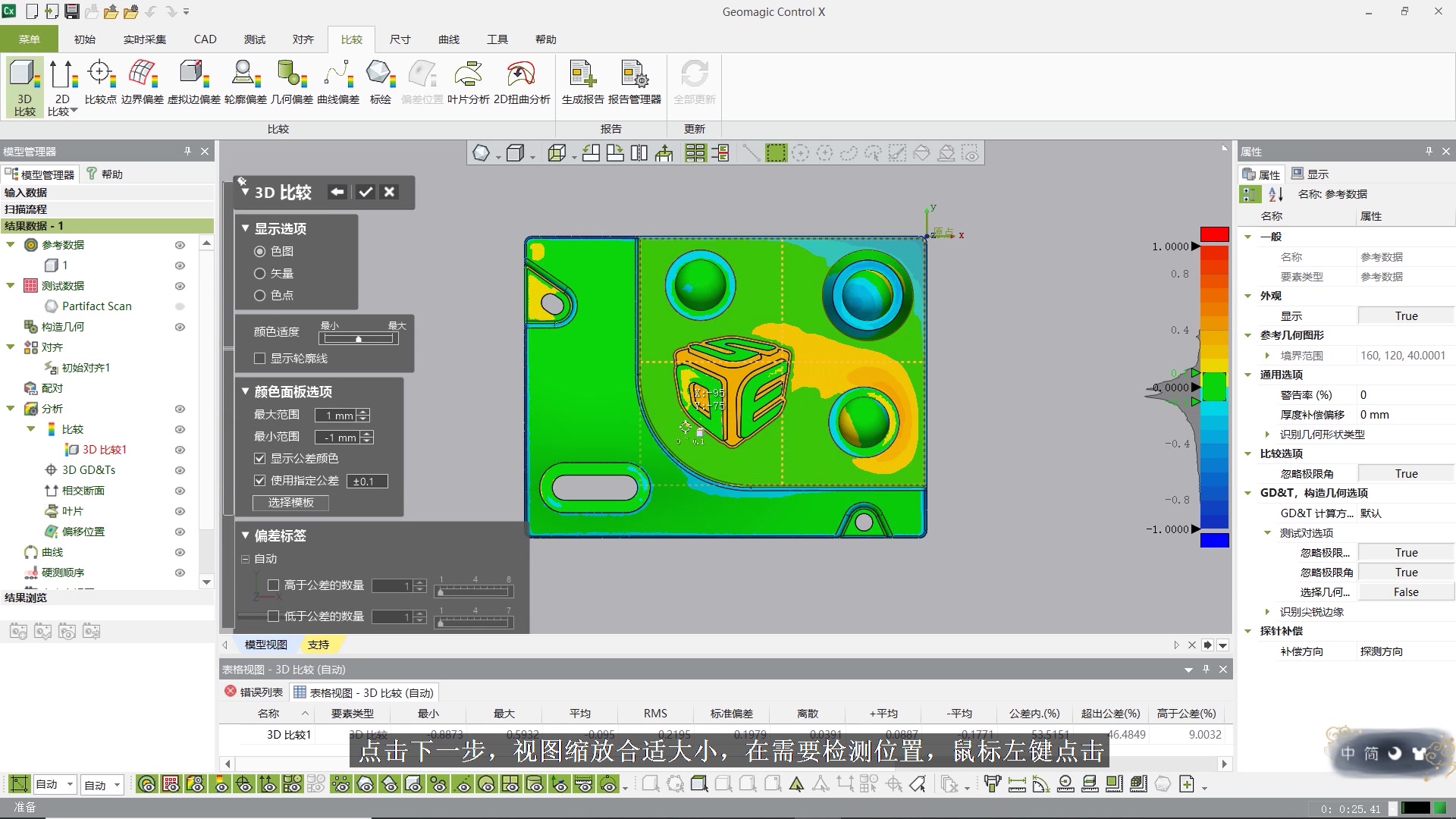Adjust the 颜色适度 slider

tap(359, 339)
